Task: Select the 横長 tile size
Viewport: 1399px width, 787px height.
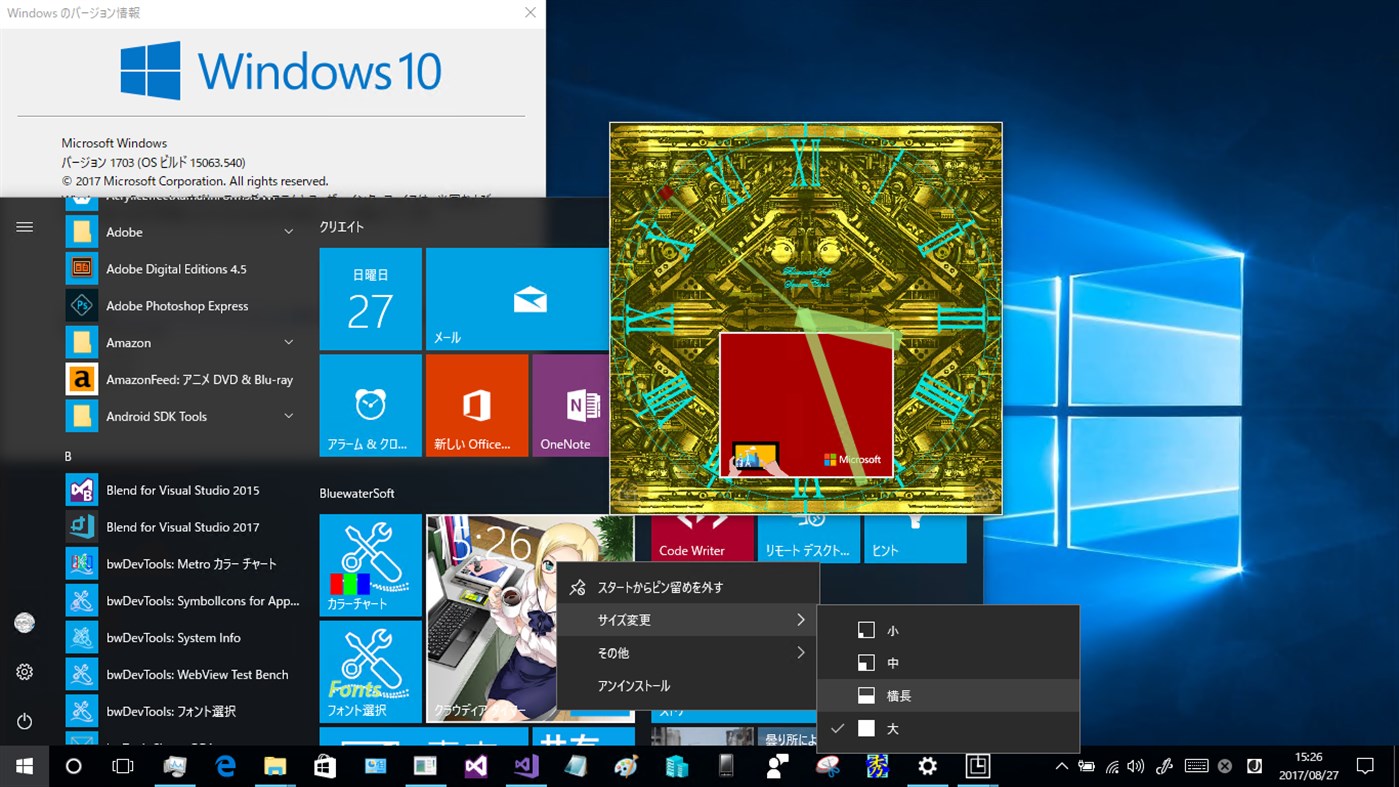Action: click(x=948, y=696)
